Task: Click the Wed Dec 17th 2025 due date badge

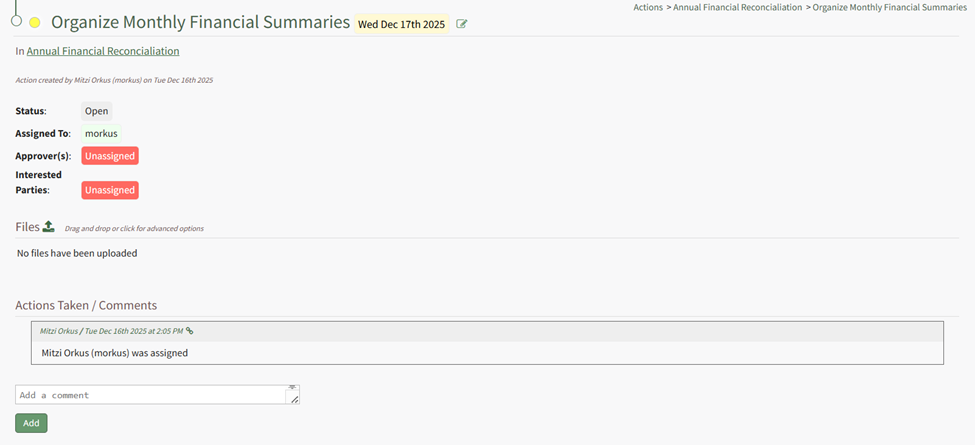Action: (401, 24)
